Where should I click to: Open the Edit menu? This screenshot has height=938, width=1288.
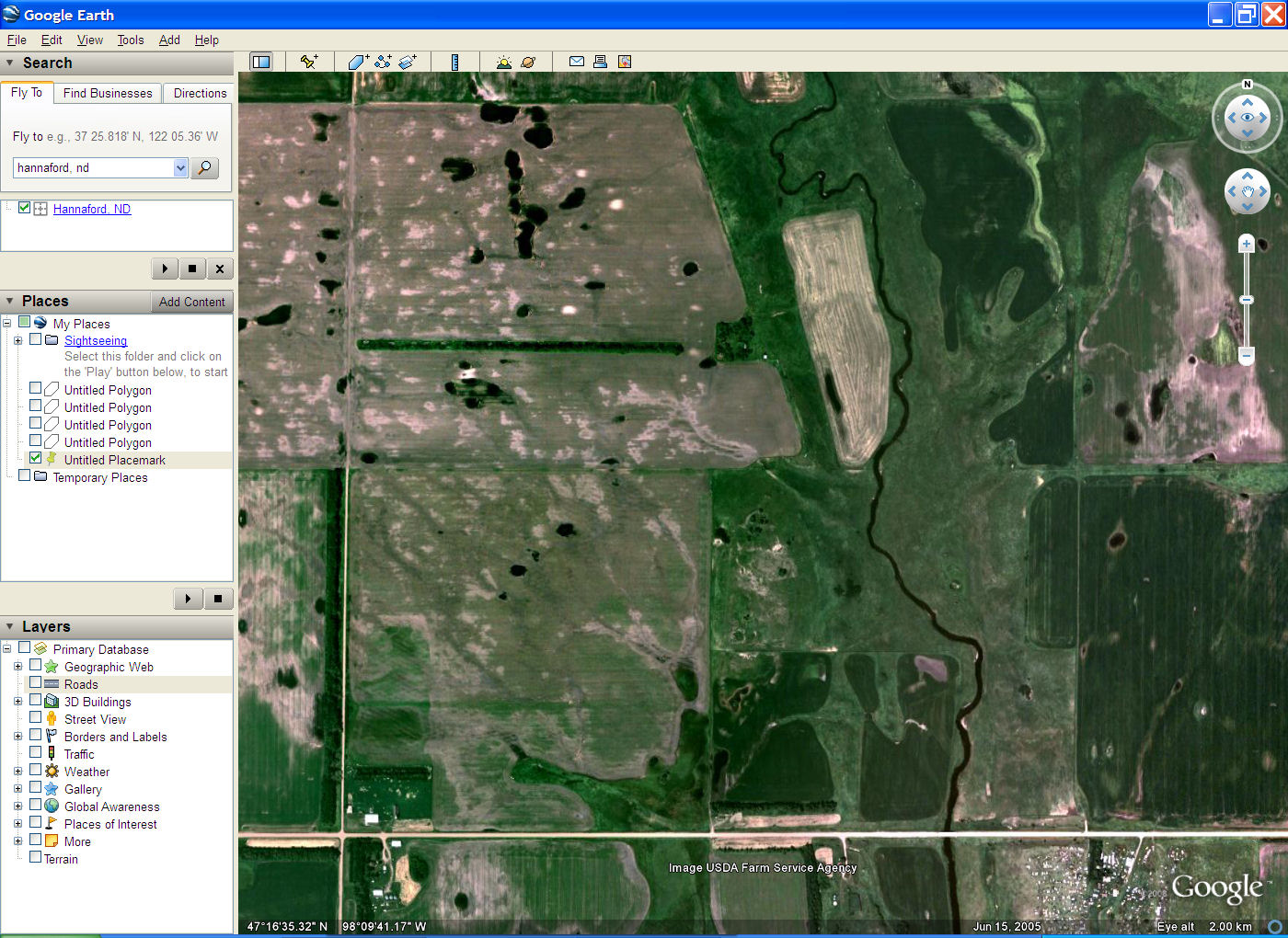tap(52, 40)
